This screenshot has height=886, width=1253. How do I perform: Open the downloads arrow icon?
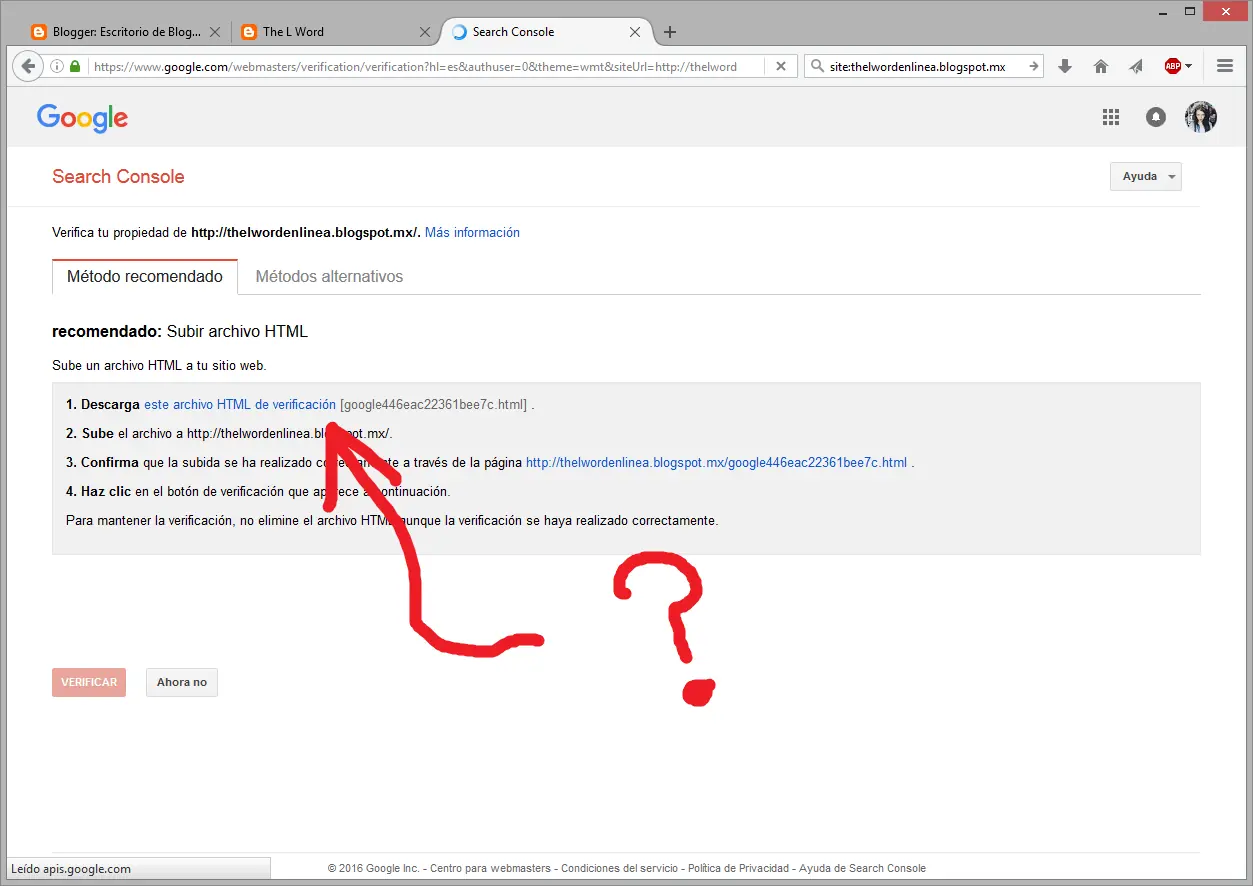[1065, 66]
